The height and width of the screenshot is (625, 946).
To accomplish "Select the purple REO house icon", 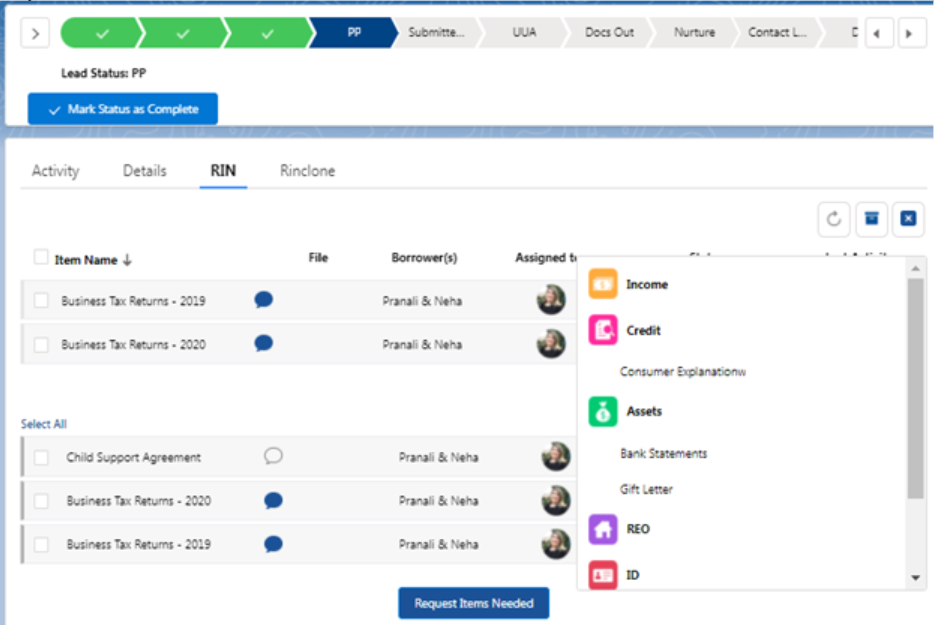I will [603, 529].
